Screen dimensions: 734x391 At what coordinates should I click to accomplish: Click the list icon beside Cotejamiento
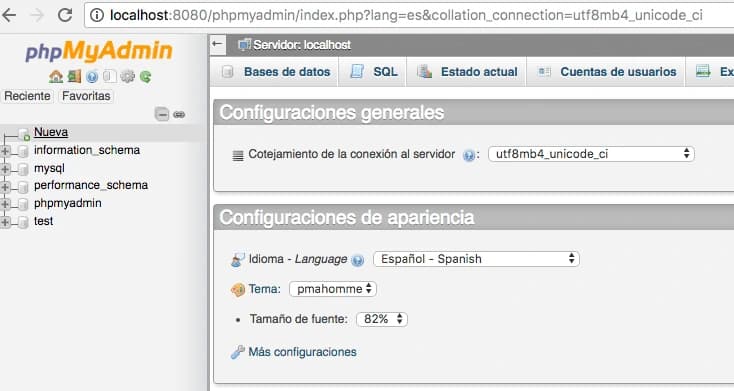coord(238,155)
